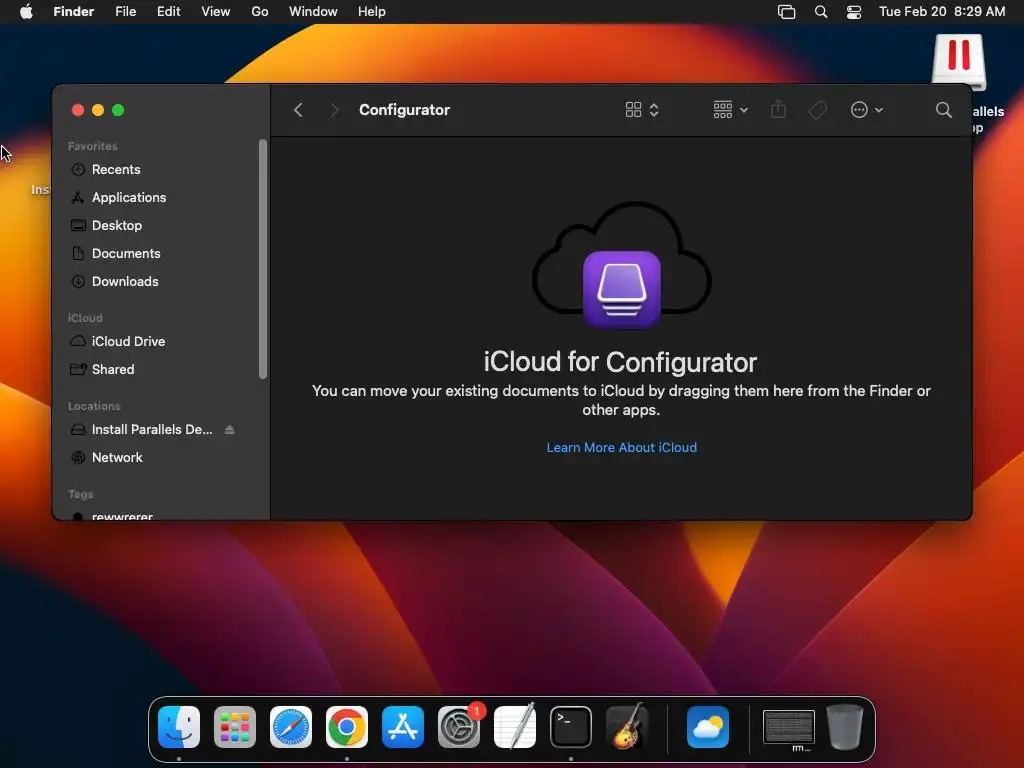1024x768 pixels.
Task: Open Terminal from the Dock
Action: 571,726
